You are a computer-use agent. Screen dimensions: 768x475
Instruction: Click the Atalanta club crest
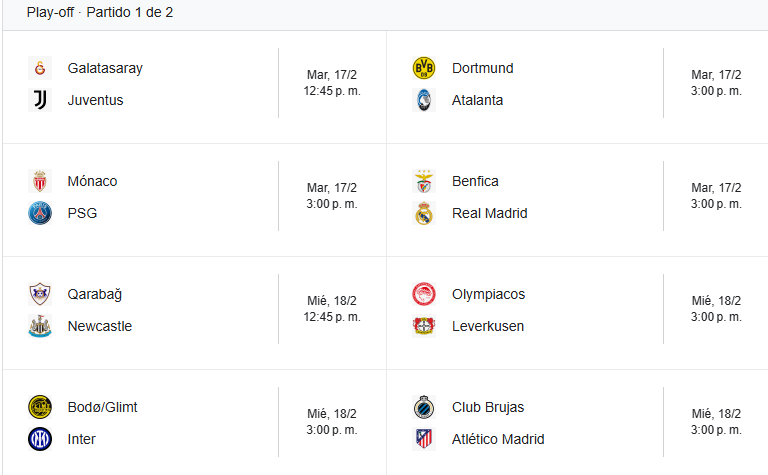click(x=424, y=100)
